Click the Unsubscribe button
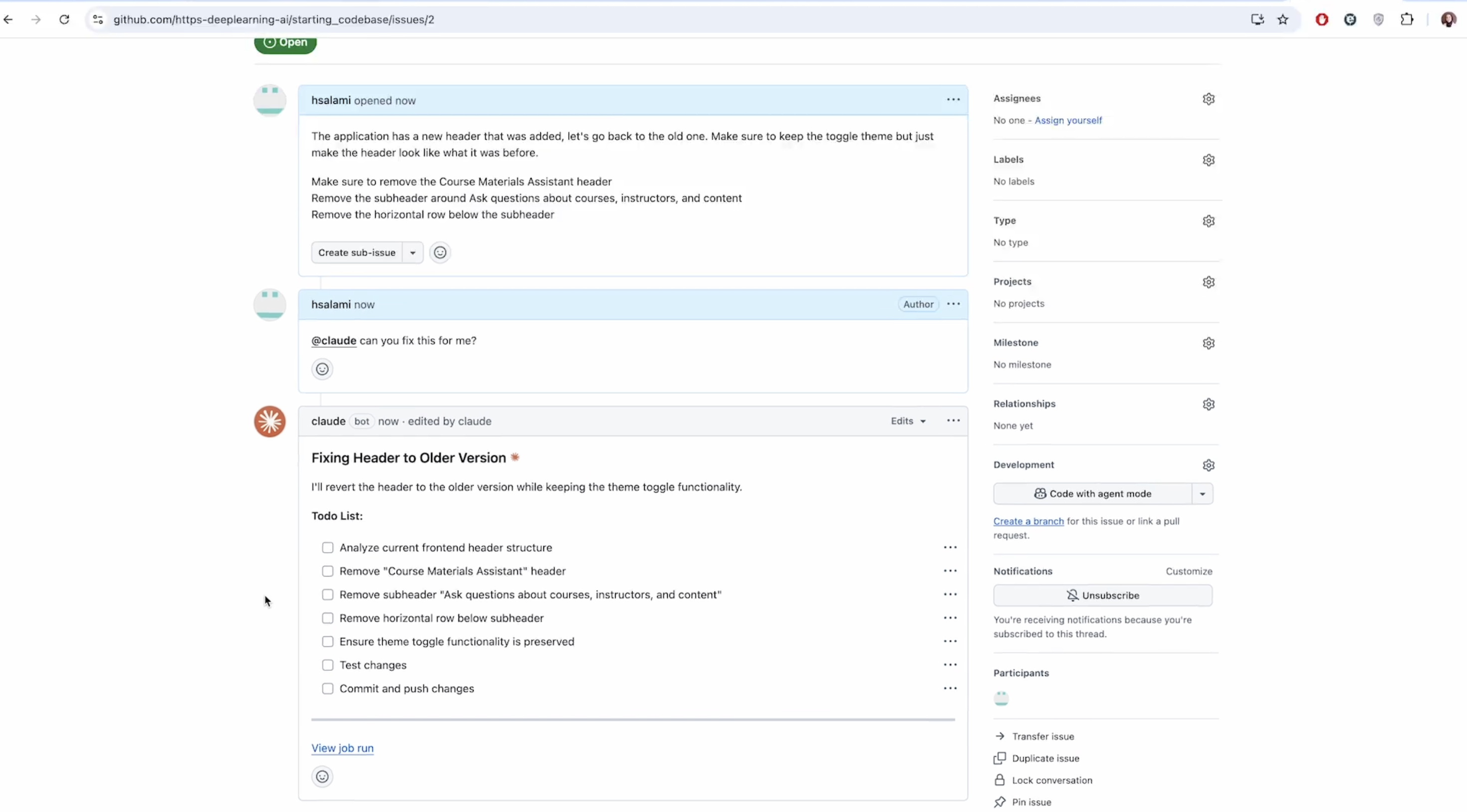Image resolution: width=1467 pixels, height=812 pixels. pos(1103,596)
